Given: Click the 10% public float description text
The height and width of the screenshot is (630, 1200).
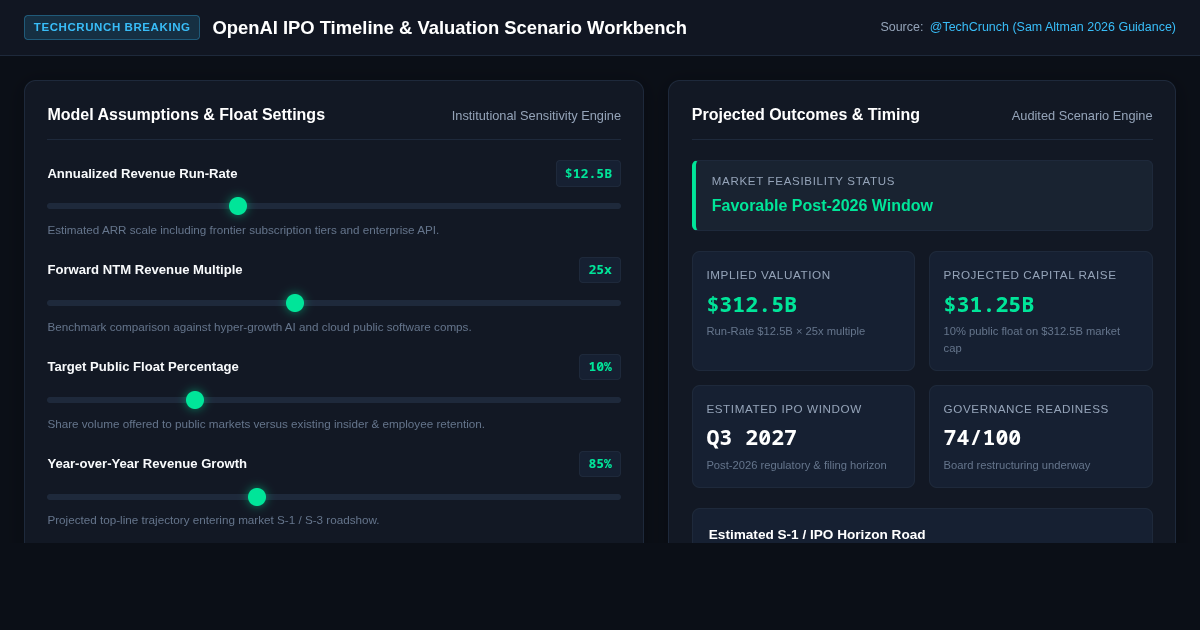Looking at the screenshot, I should click(1032, 339).
